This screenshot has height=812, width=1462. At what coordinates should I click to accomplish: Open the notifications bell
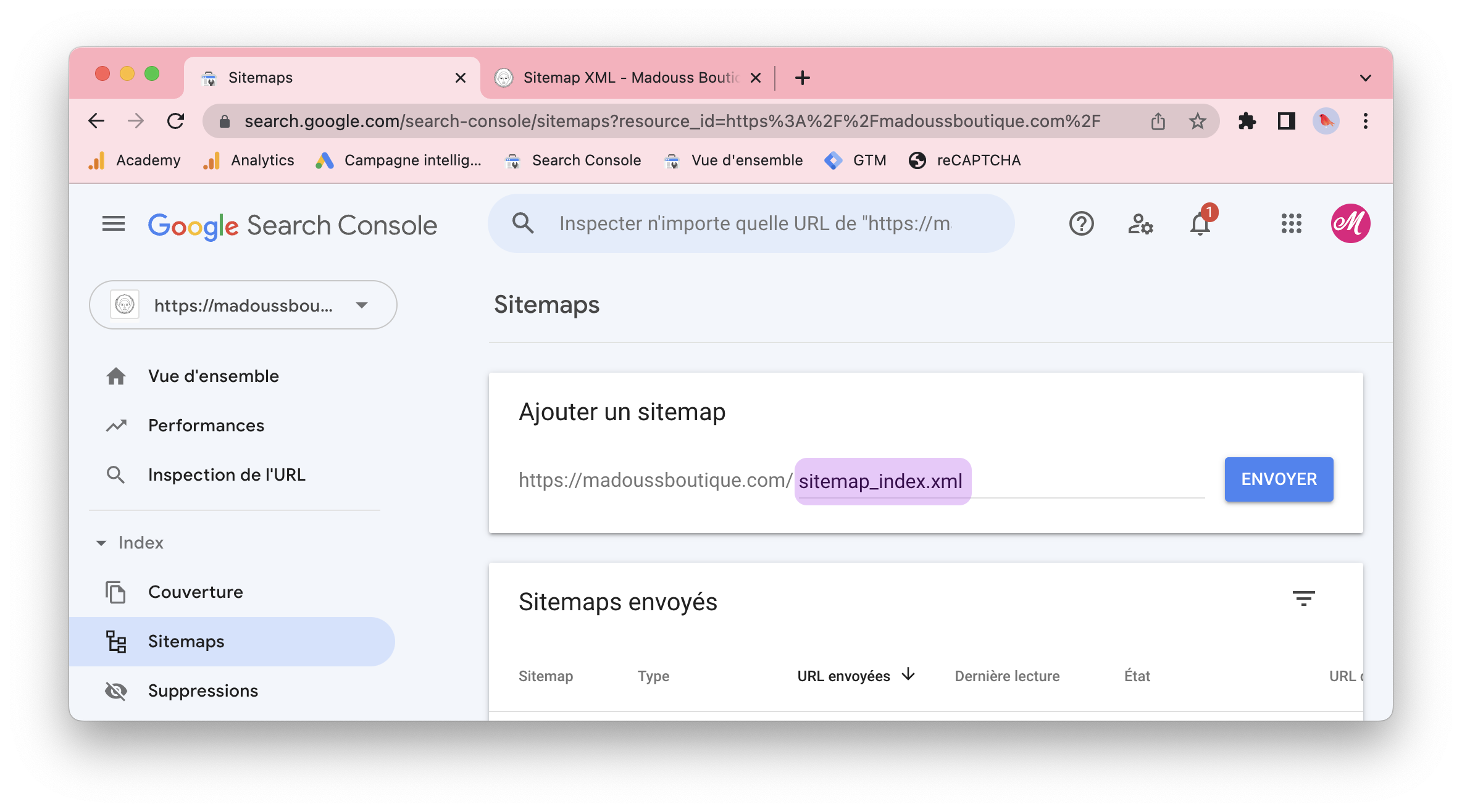coord(1200,224)
